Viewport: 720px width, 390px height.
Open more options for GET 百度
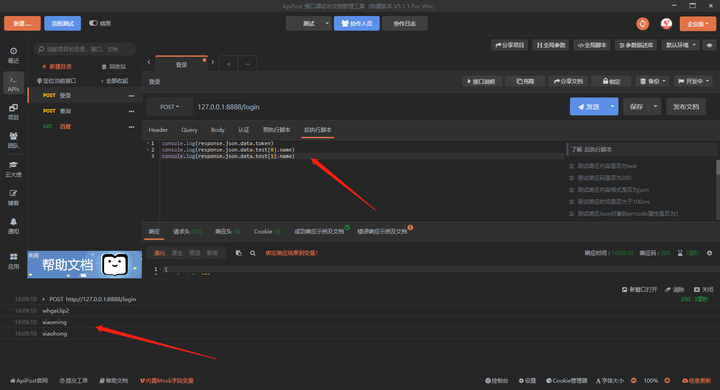click(x=131, y=127)
